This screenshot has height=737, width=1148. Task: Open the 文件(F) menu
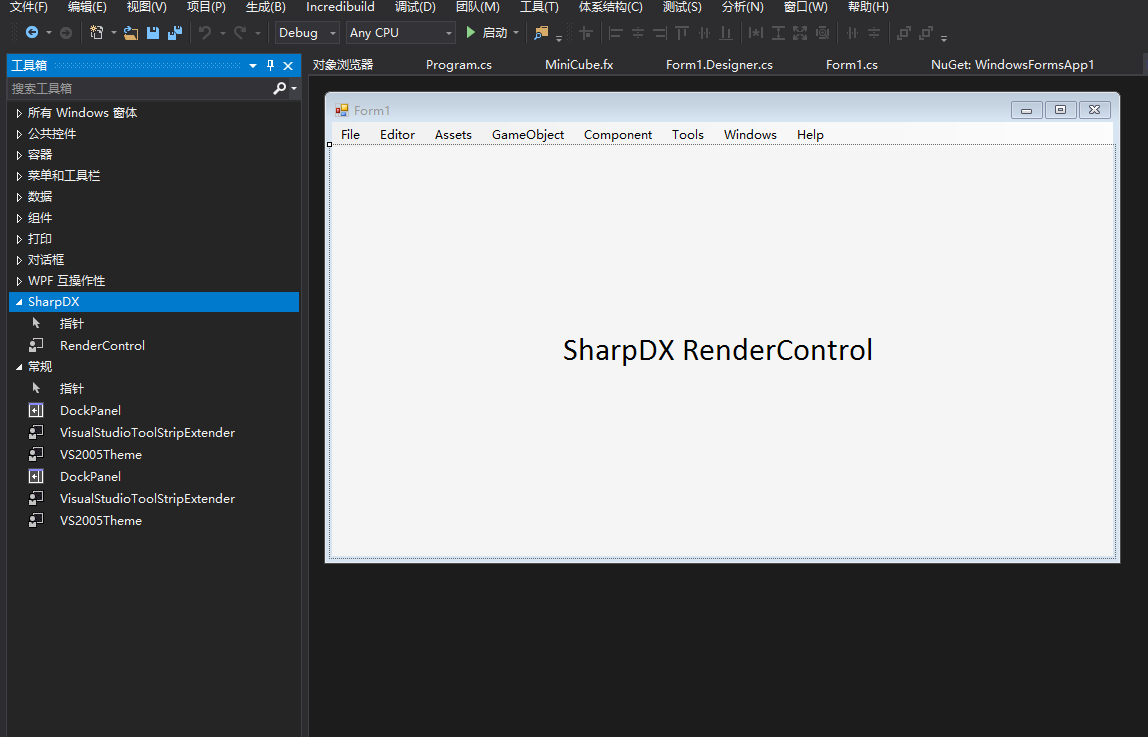(x=29, y=7)
